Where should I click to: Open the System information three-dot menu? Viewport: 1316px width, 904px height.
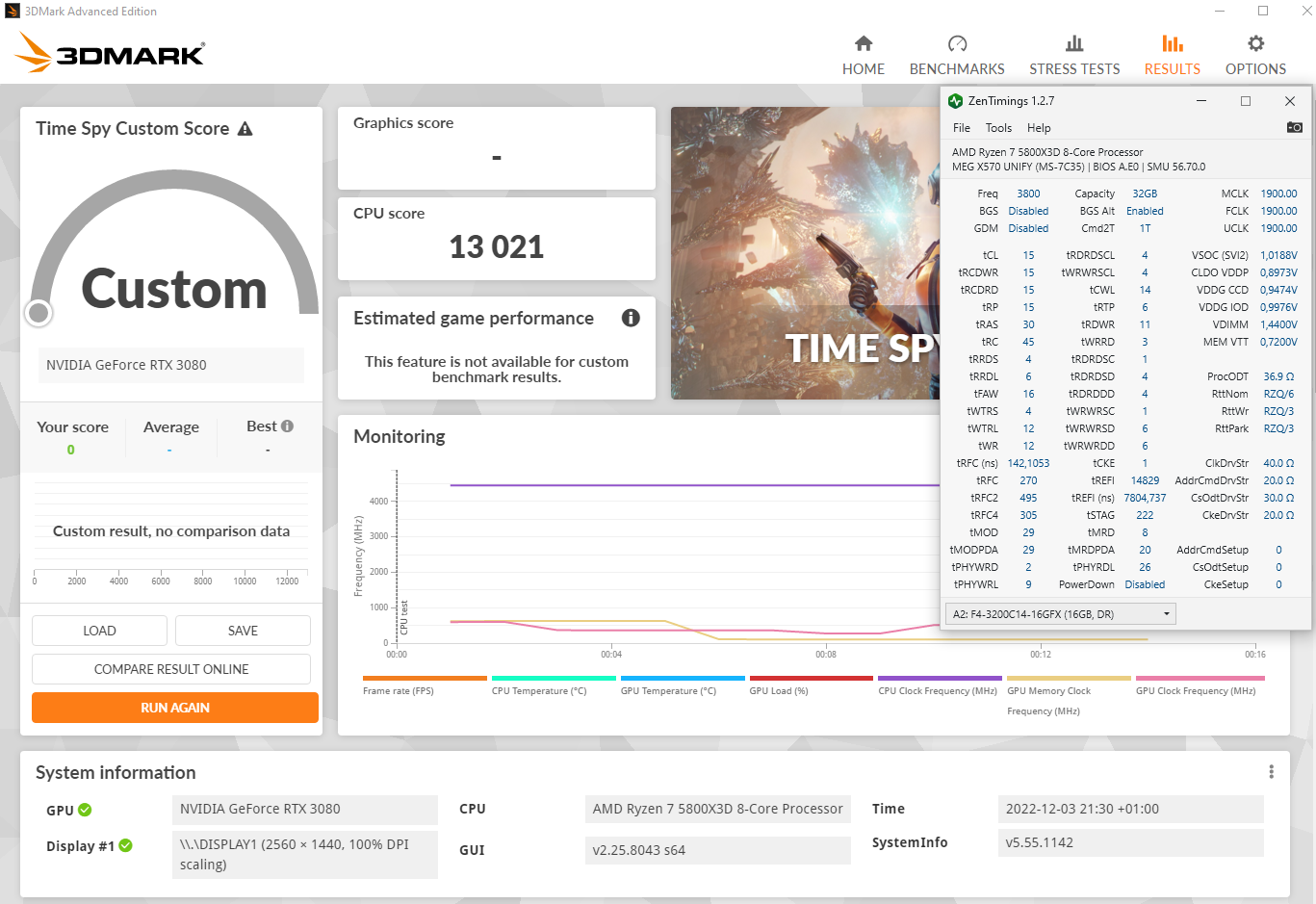pyautogui.click(x=1271, y=772)
